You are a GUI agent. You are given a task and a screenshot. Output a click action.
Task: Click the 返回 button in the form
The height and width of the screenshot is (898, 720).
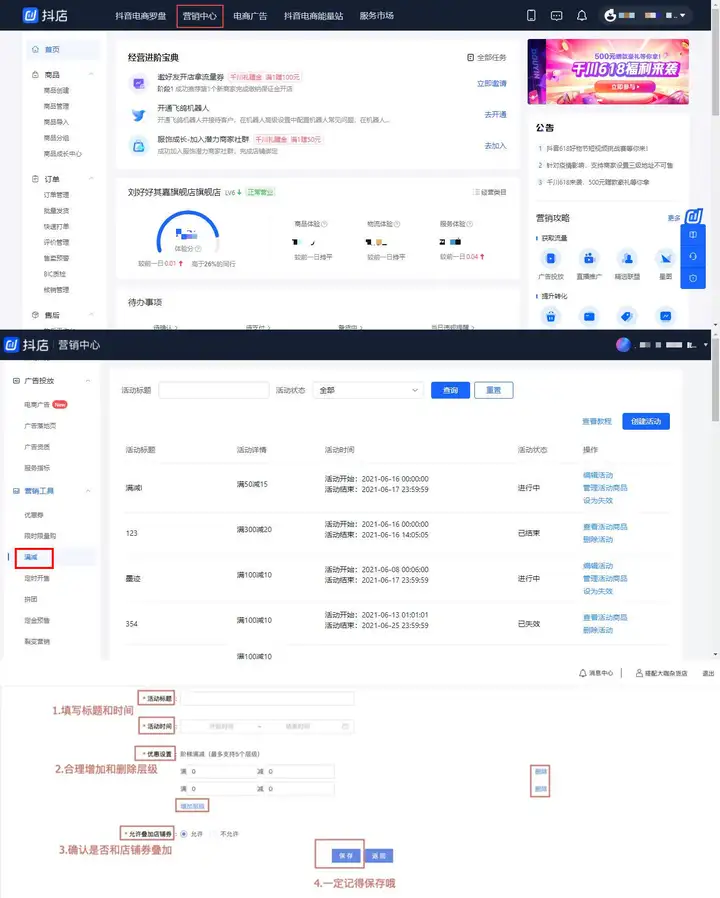click(379, 856)
